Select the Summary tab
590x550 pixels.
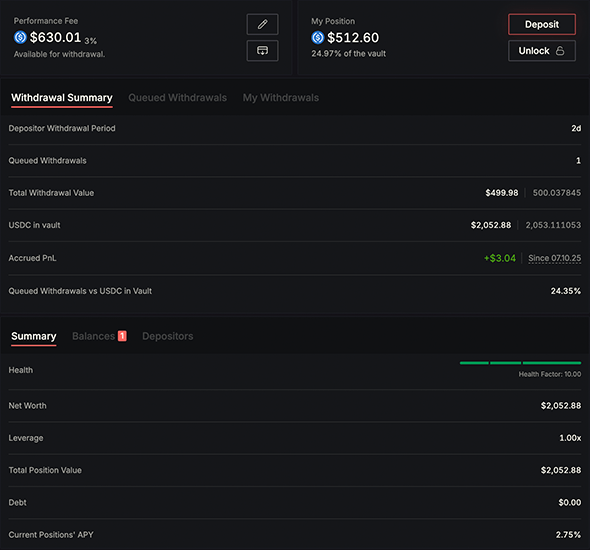33,336
